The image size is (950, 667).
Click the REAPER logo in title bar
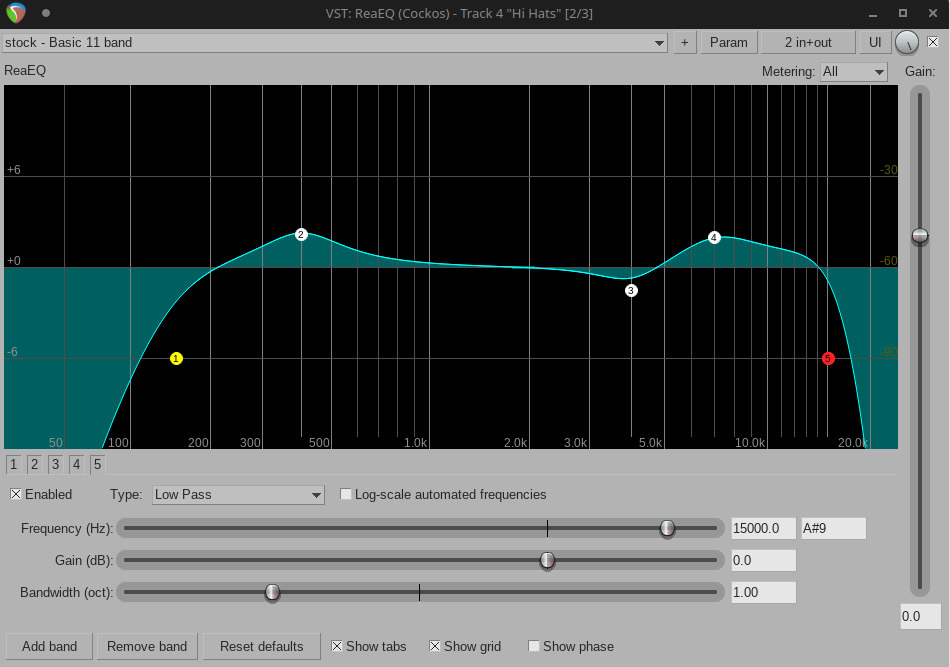16,13
